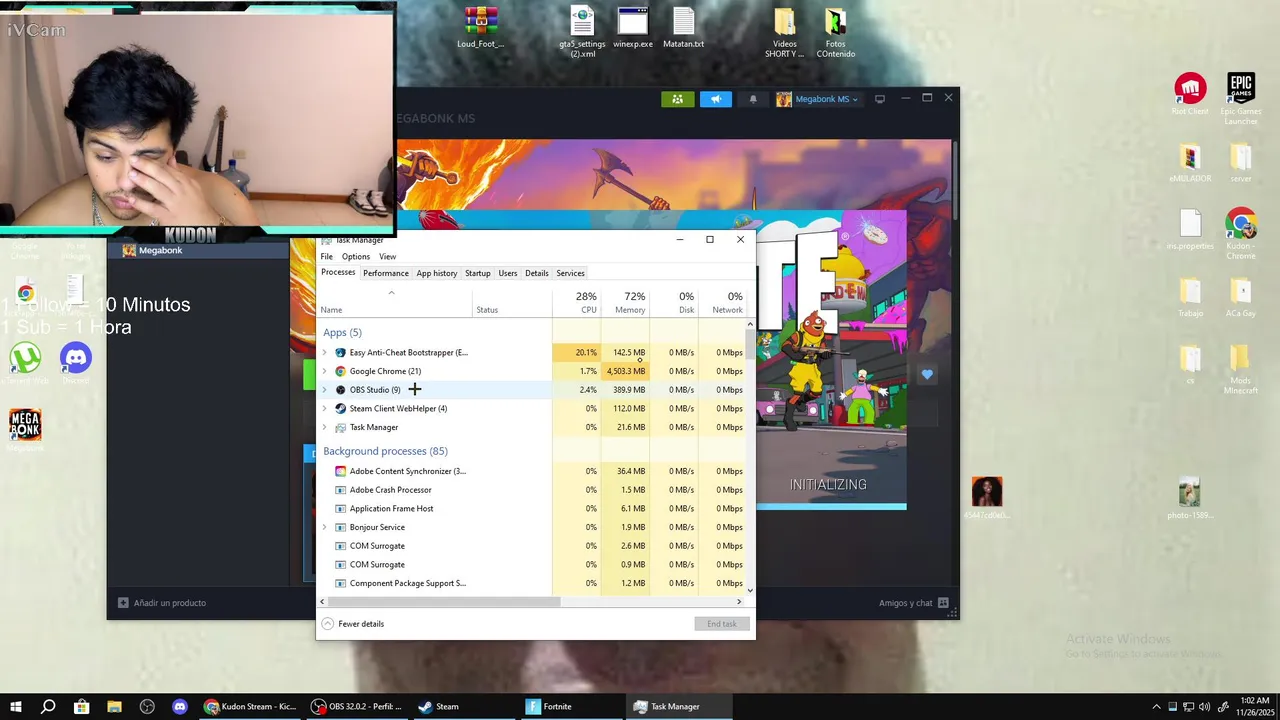Open Steam friends green icon button

coord(677,99)
